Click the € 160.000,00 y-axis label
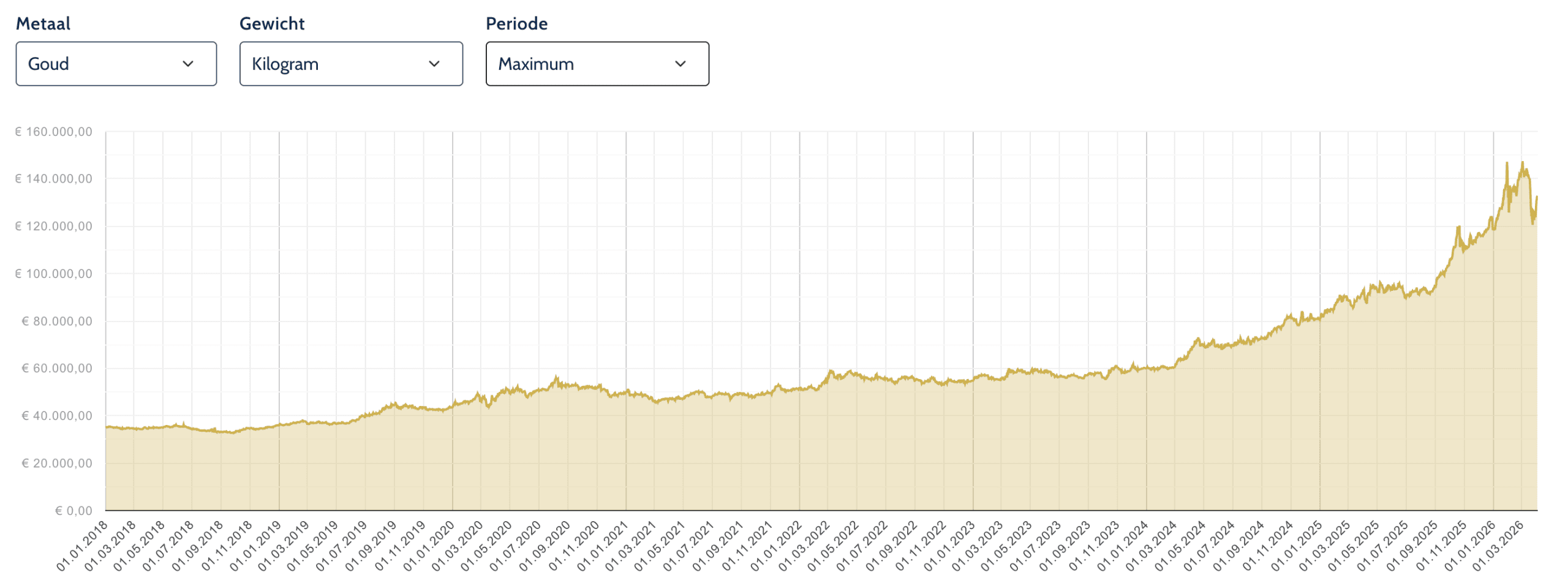This screenshot has width=1568, height=586. (54, 132)
